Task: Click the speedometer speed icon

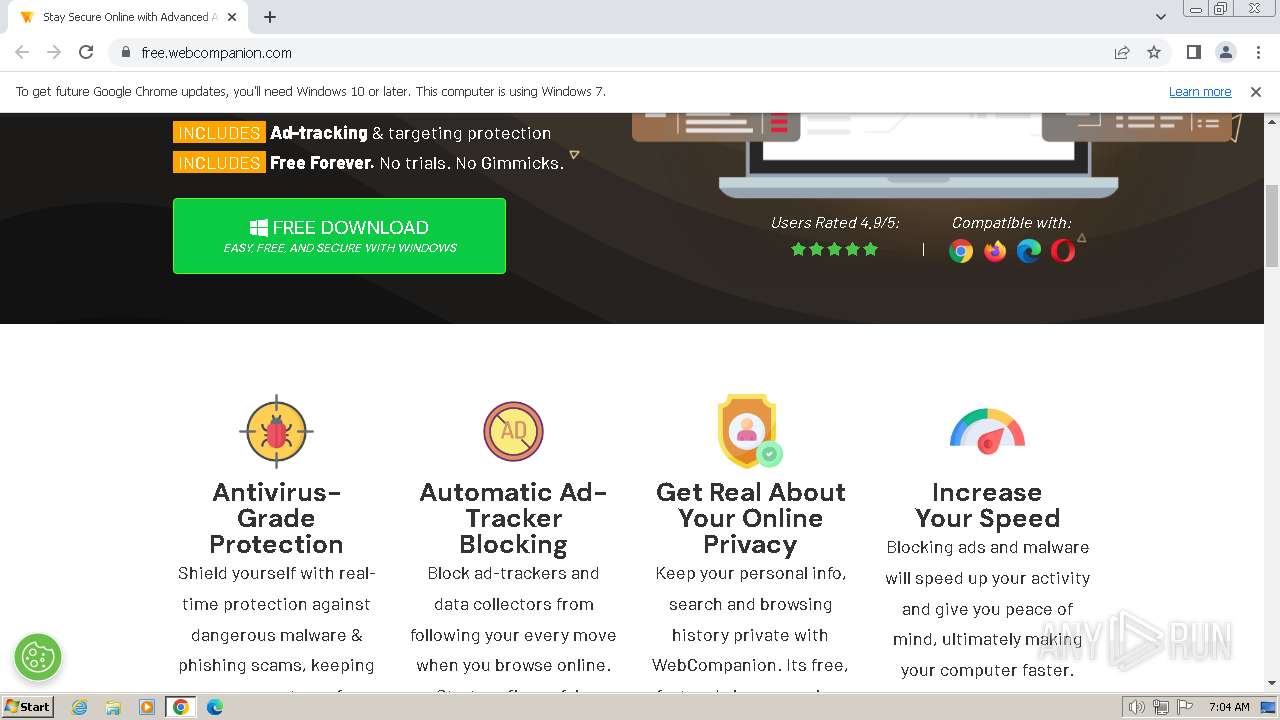Action: [987, 431]
